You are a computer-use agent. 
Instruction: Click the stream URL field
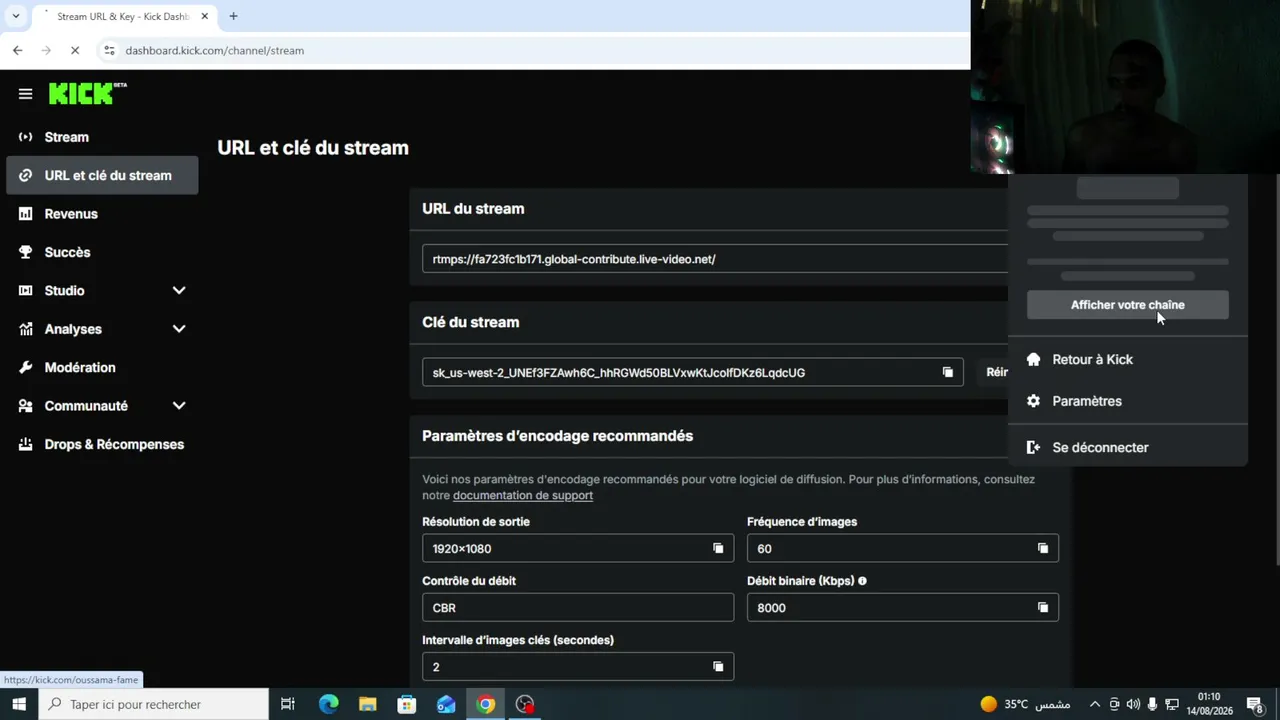click(715, 259)
